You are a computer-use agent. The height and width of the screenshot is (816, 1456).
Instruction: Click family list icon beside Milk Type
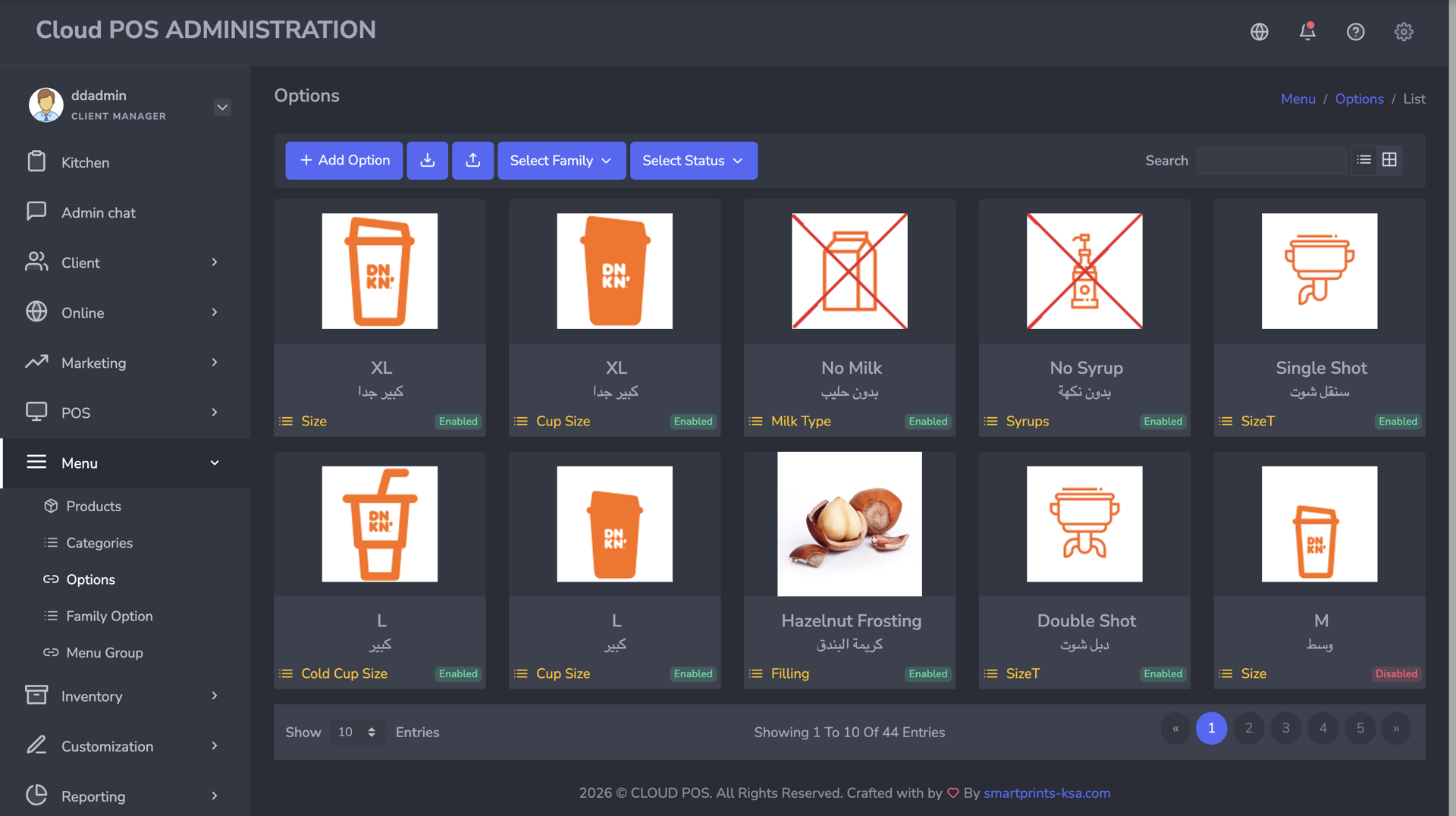[x=756, y=421]
